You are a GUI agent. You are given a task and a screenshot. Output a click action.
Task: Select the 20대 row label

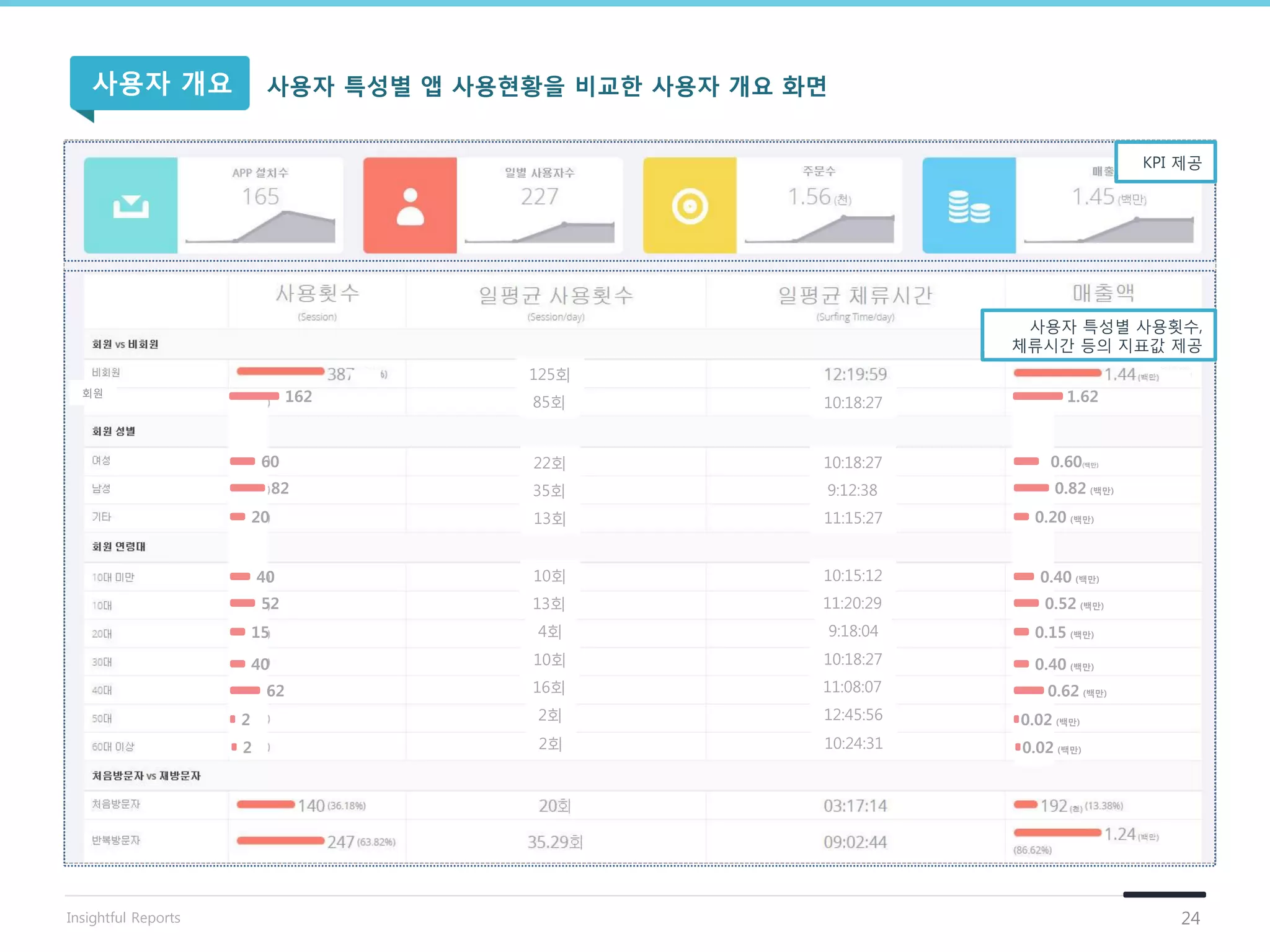[102, 633]
